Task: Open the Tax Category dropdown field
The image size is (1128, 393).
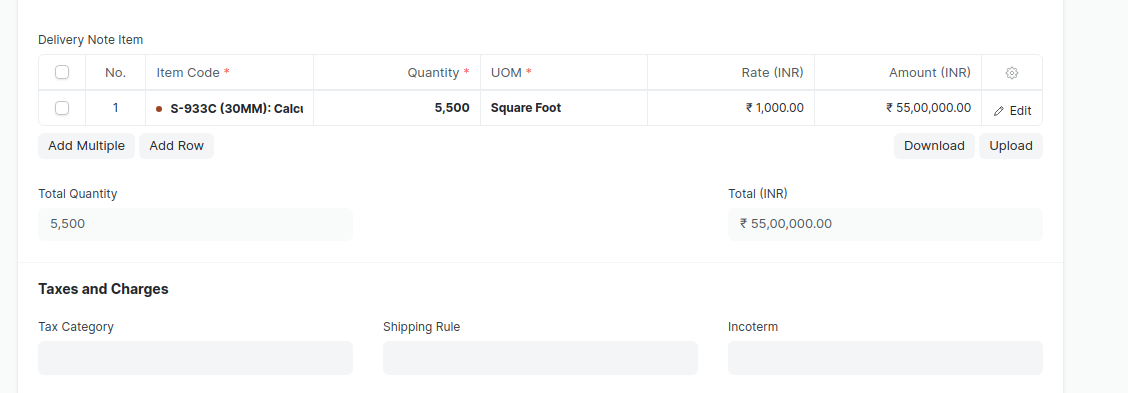Action: click(195, 358)
